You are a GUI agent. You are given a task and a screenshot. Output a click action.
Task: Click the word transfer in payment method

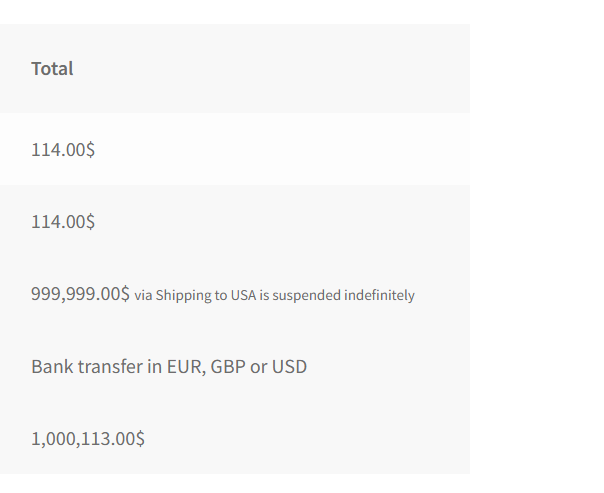110,366
